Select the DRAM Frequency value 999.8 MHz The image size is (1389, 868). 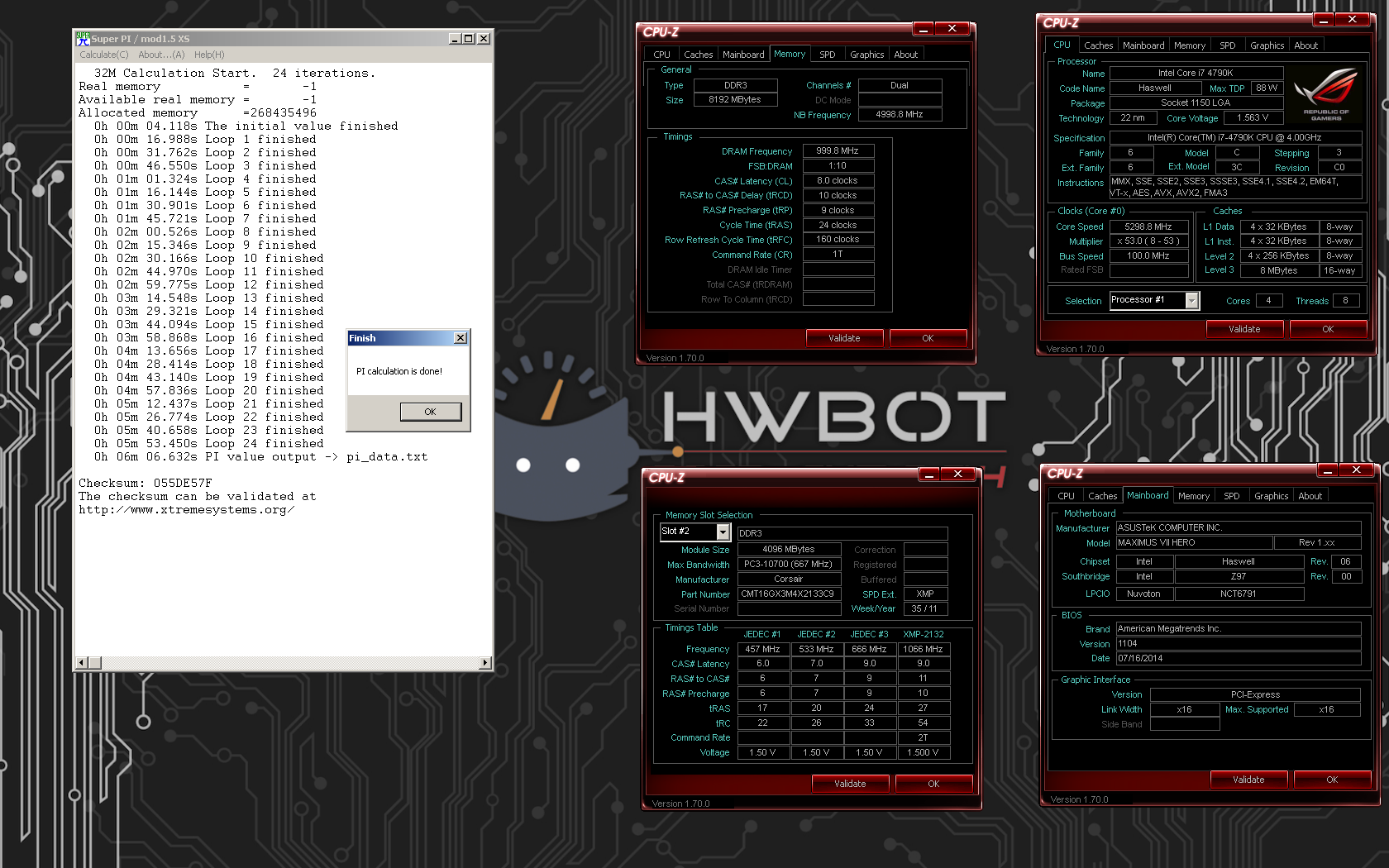[838, 151]
